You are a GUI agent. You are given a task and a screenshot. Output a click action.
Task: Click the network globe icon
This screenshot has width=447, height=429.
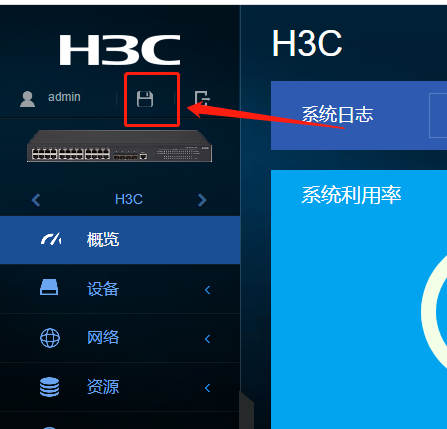coord(50,338)
